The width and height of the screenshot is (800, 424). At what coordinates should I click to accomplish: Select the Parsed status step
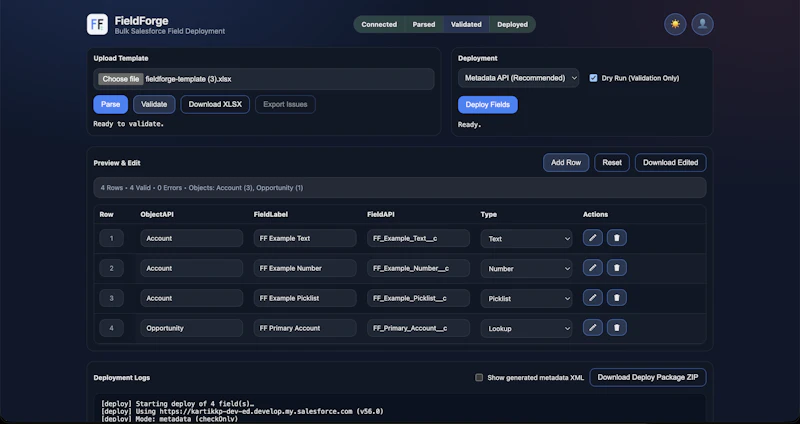point(424,24)
